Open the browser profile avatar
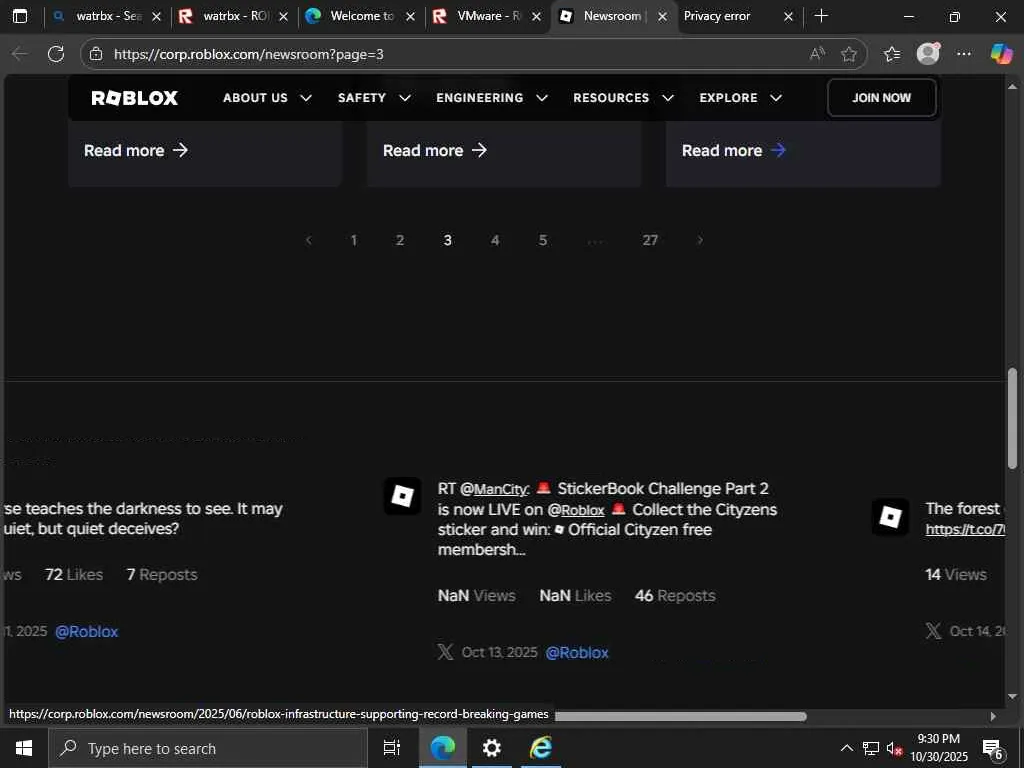Image resolution: width=1024 pixels, height=768 pixels. (928, 54)
